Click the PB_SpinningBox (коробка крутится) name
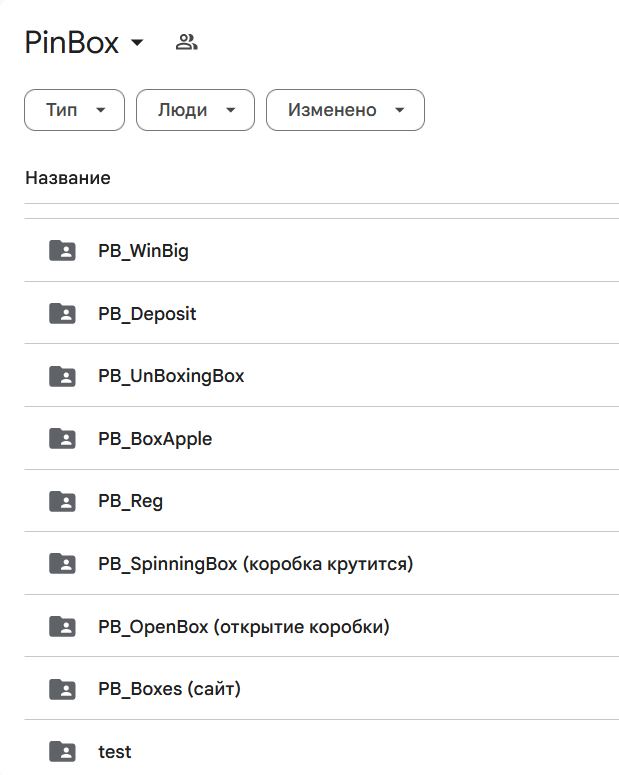The width and height of the screenshot is (619, 775). (255, 564)
